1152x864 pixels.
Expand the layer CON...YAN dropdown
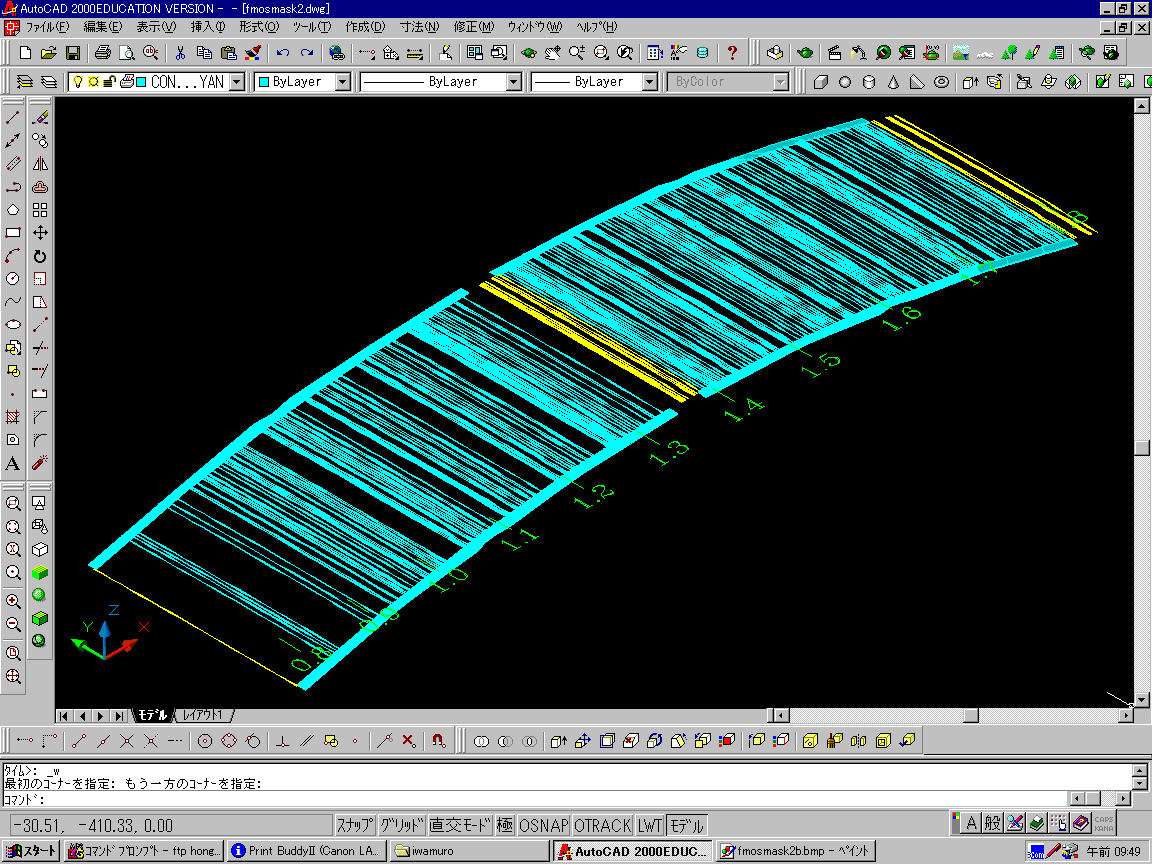click(x=237, y=82)
